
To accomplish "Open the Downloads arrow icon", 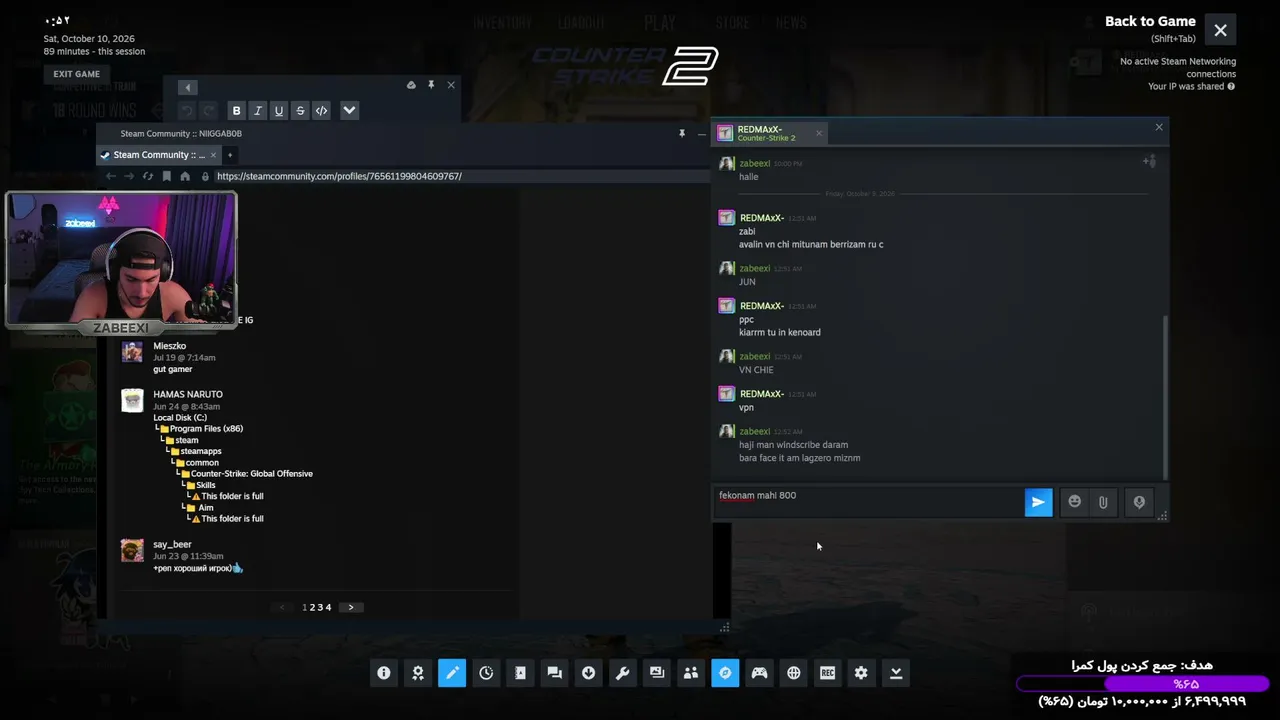I will tap(588, 673).
